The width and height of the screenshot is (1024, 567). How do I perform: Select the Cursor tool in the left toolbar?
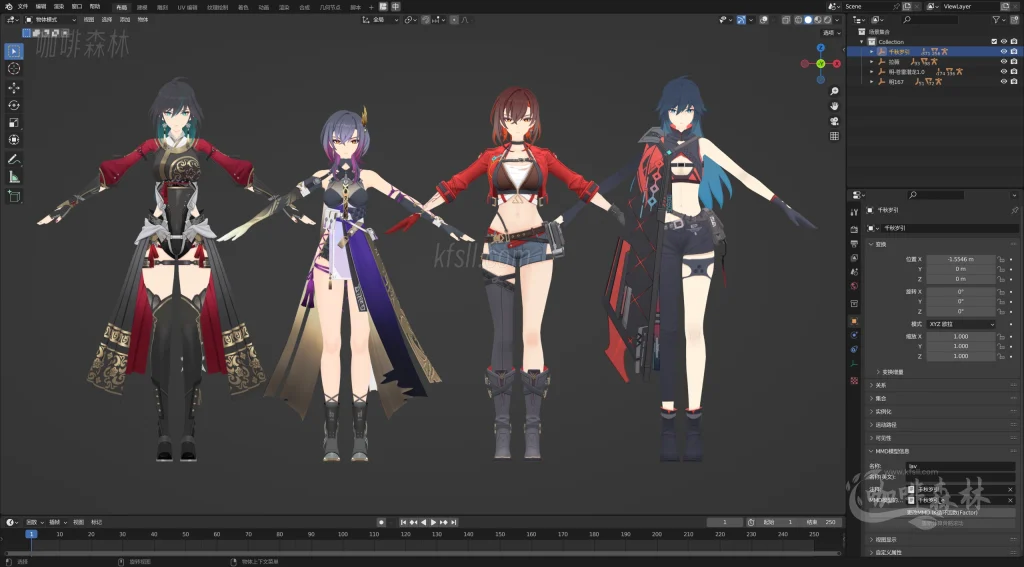pos(14,68)
